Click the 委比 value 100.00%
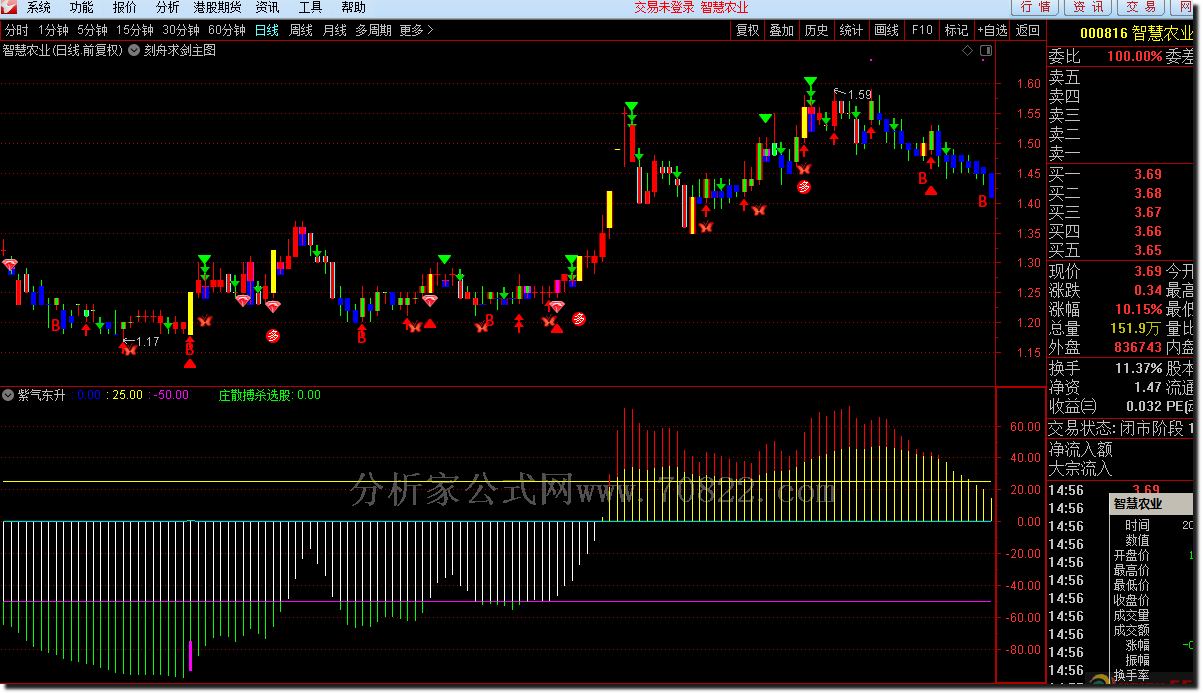 click(1135, 56)
